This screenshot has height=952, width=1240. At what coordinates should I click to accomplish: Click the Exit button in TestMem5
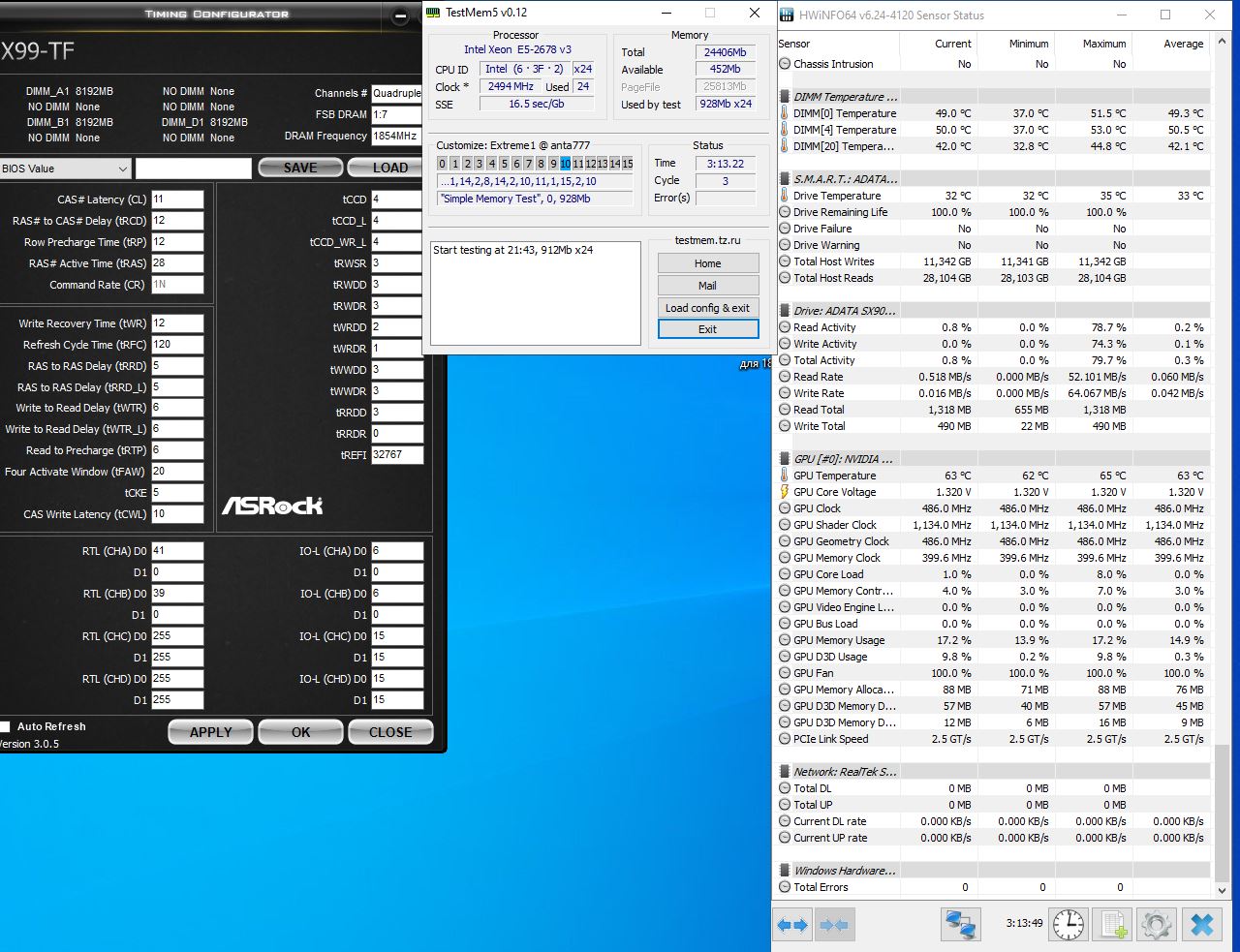point(707,329)
